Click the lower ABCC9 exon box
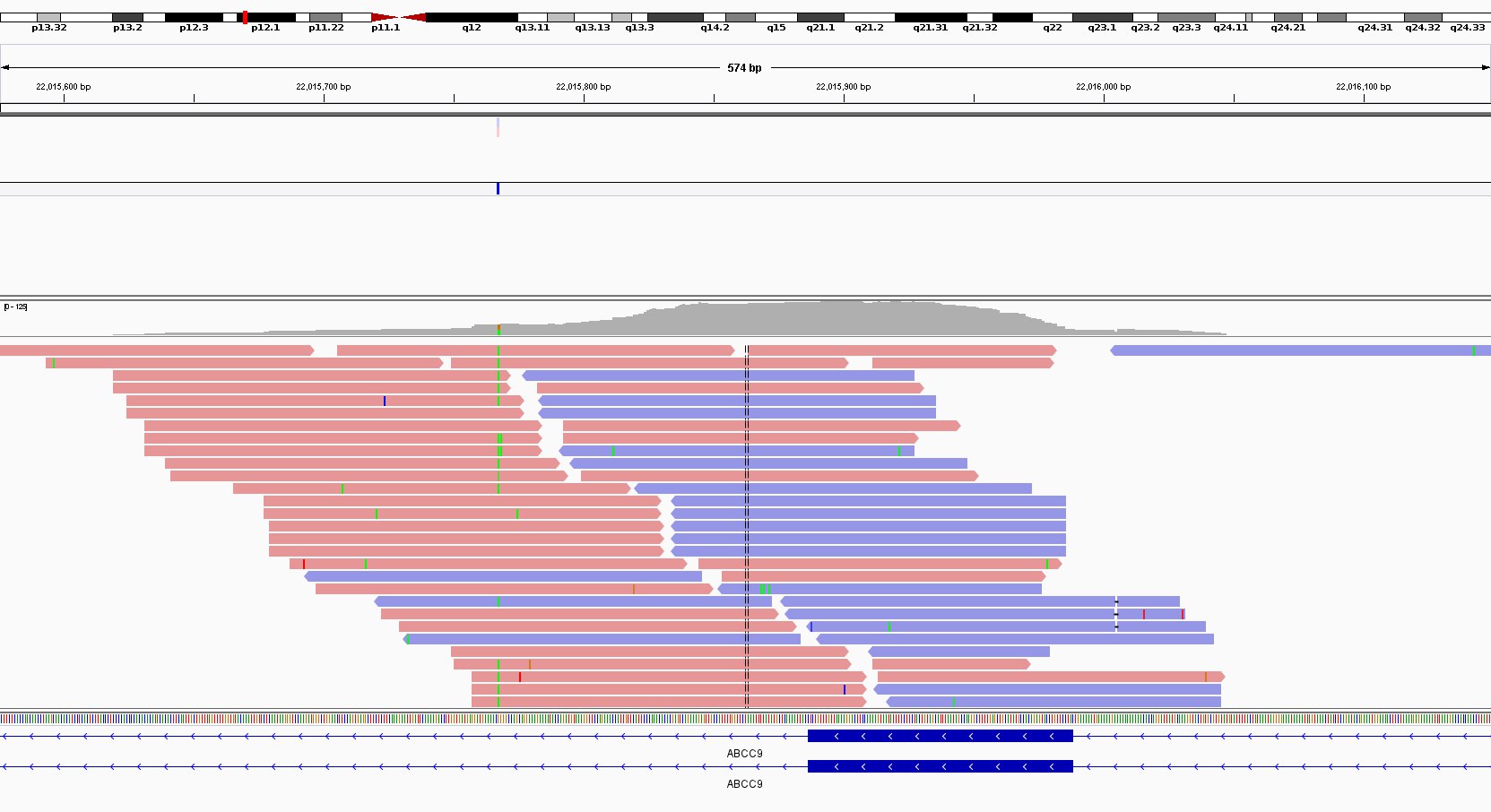Image resolution: width=1491 pixels, height=812 pixels. coord(940,766)
